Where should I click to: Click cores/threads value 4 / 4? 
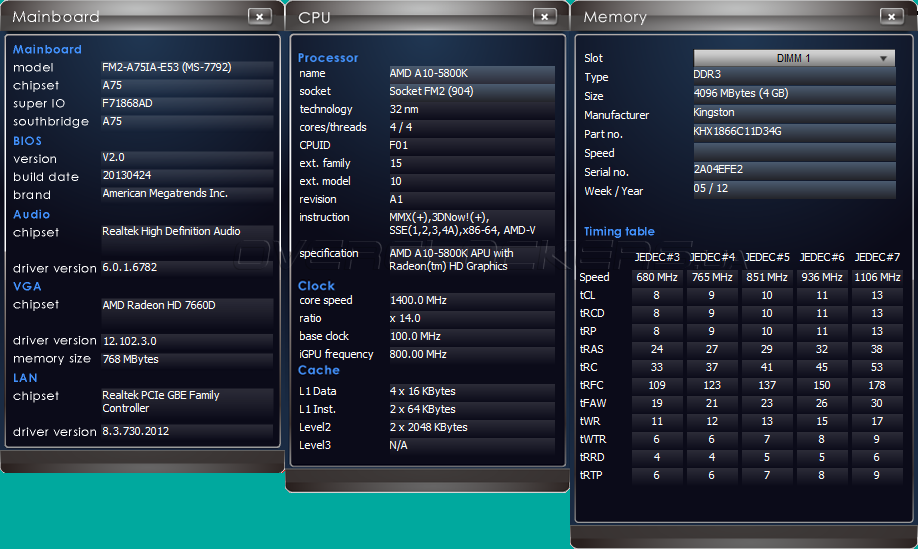(471, 127)
